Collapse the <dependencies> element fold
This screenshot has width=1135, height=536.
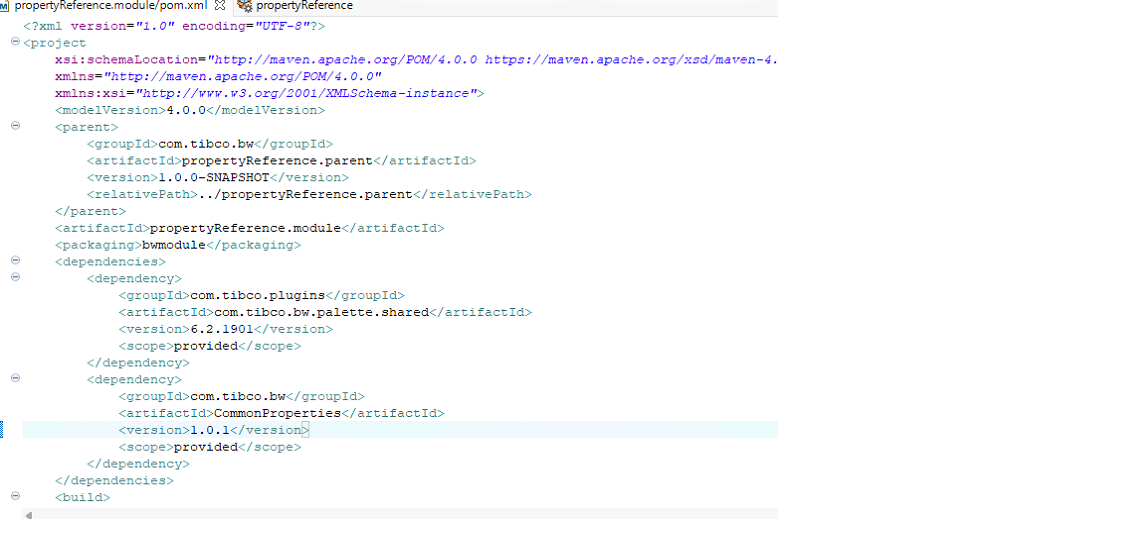point(16,261)
